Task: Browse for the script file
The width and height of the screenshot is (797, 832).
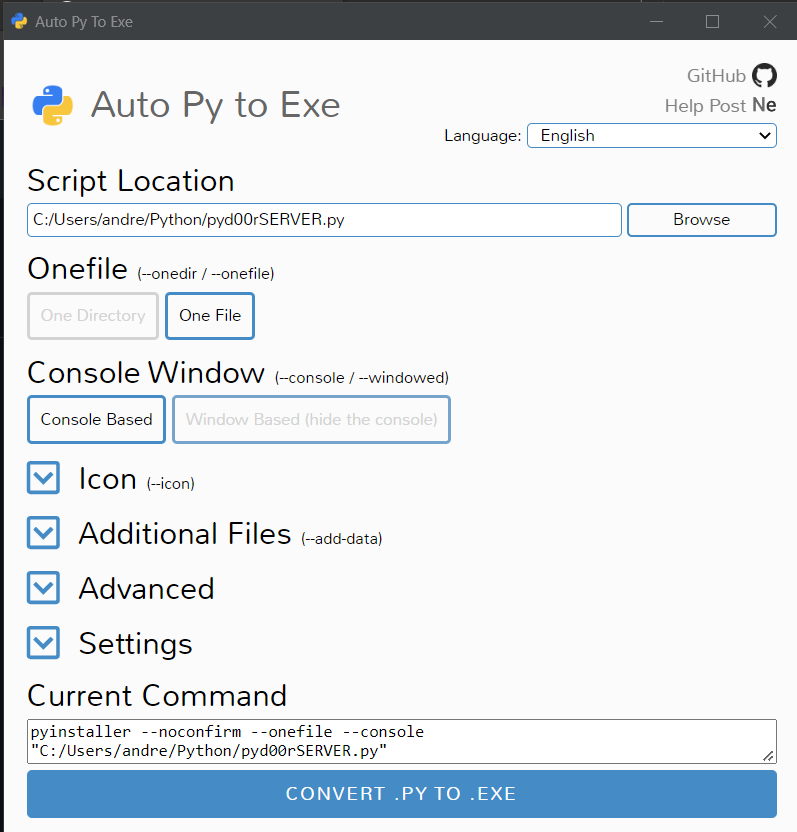Action: [702, 220]
